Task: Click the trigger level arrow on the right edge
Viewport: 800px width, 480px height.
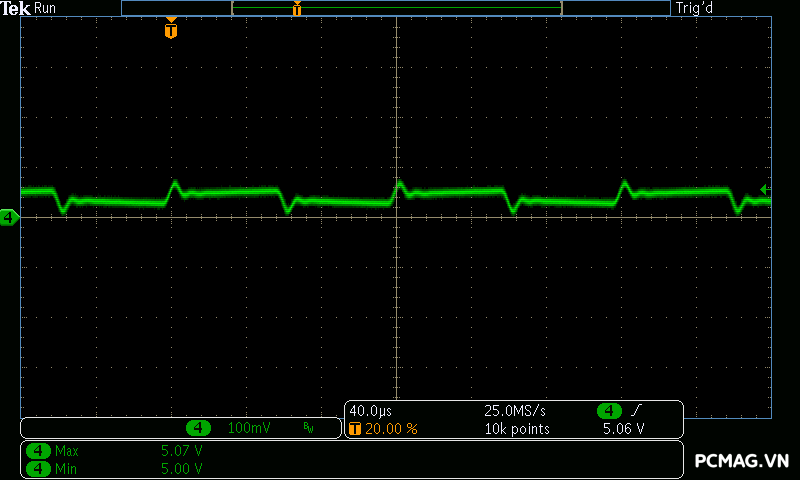Action: pos(764,189)
